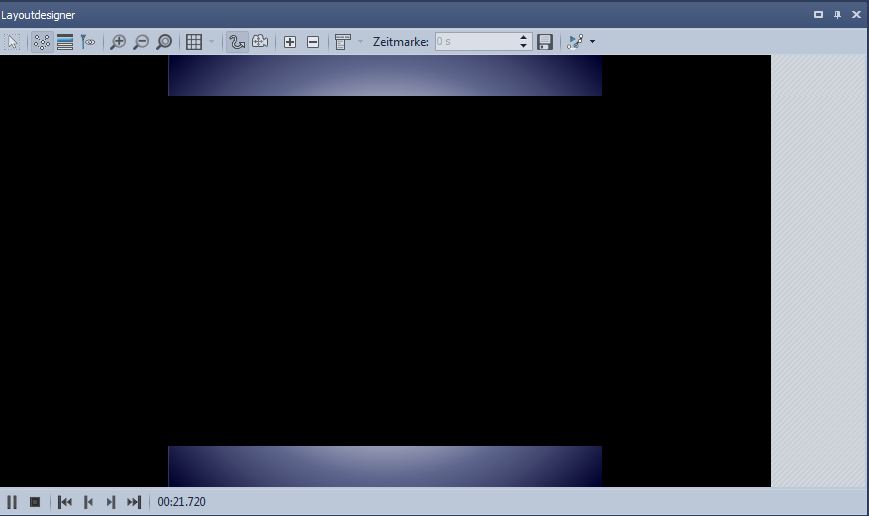Open the alignment options dropdown arrow
Viewport: 869px width, 516px height.
[360, 42]
